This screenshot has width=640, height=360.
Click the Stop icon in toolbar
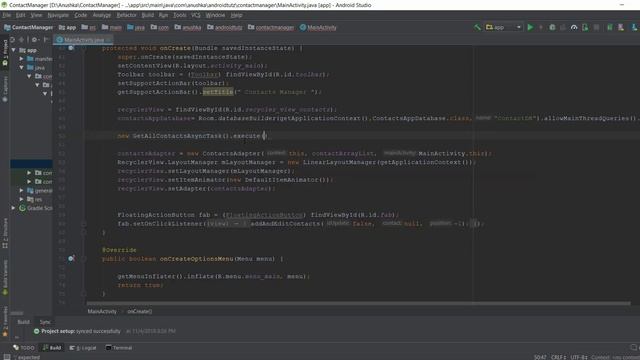coord(596,27)
